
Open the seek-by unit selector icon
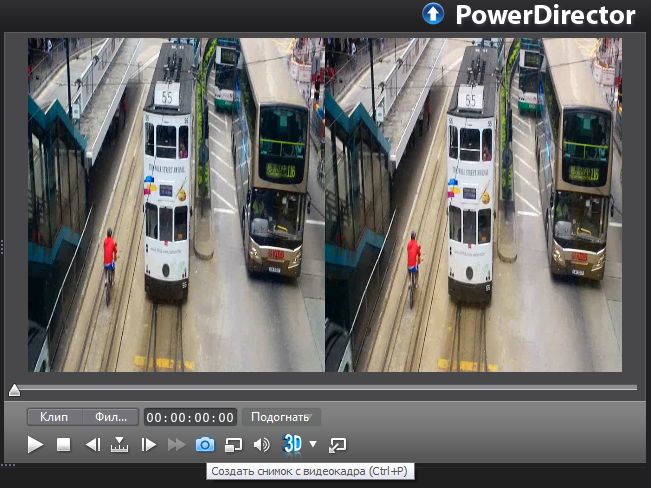(120, 445)
